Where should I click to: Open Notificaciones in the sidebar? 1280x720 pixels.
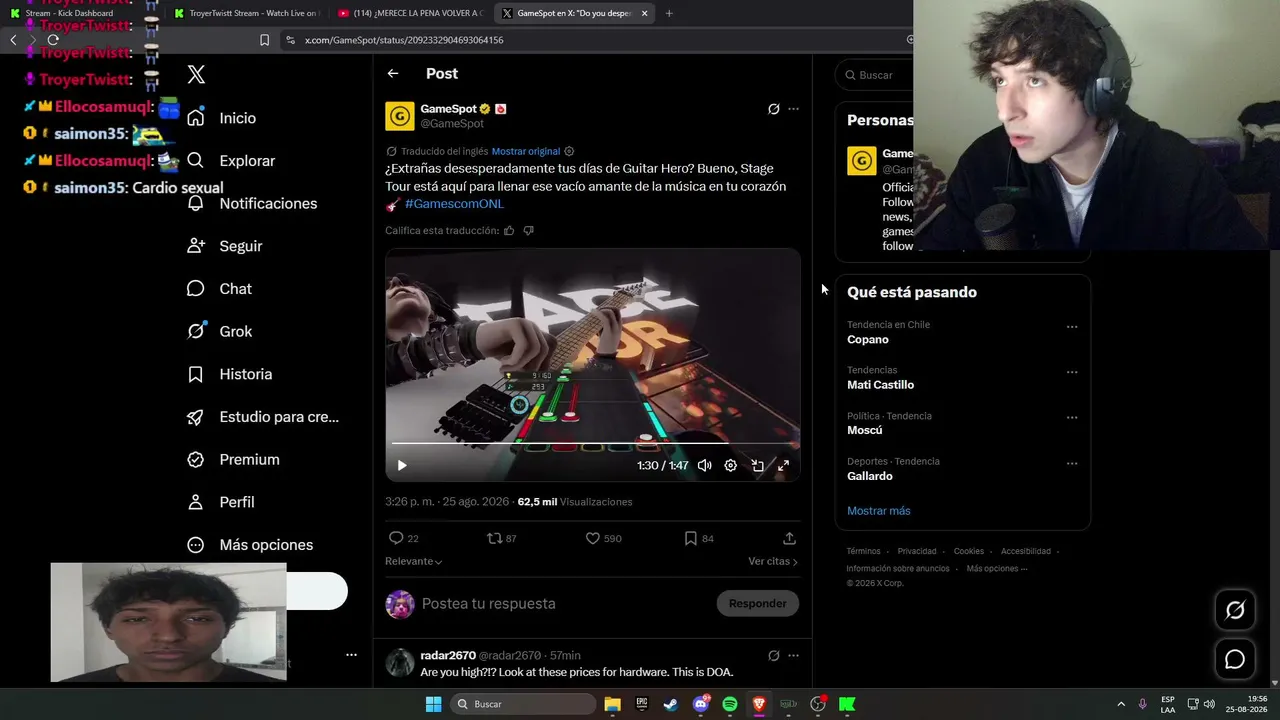(x=252, y=203)
